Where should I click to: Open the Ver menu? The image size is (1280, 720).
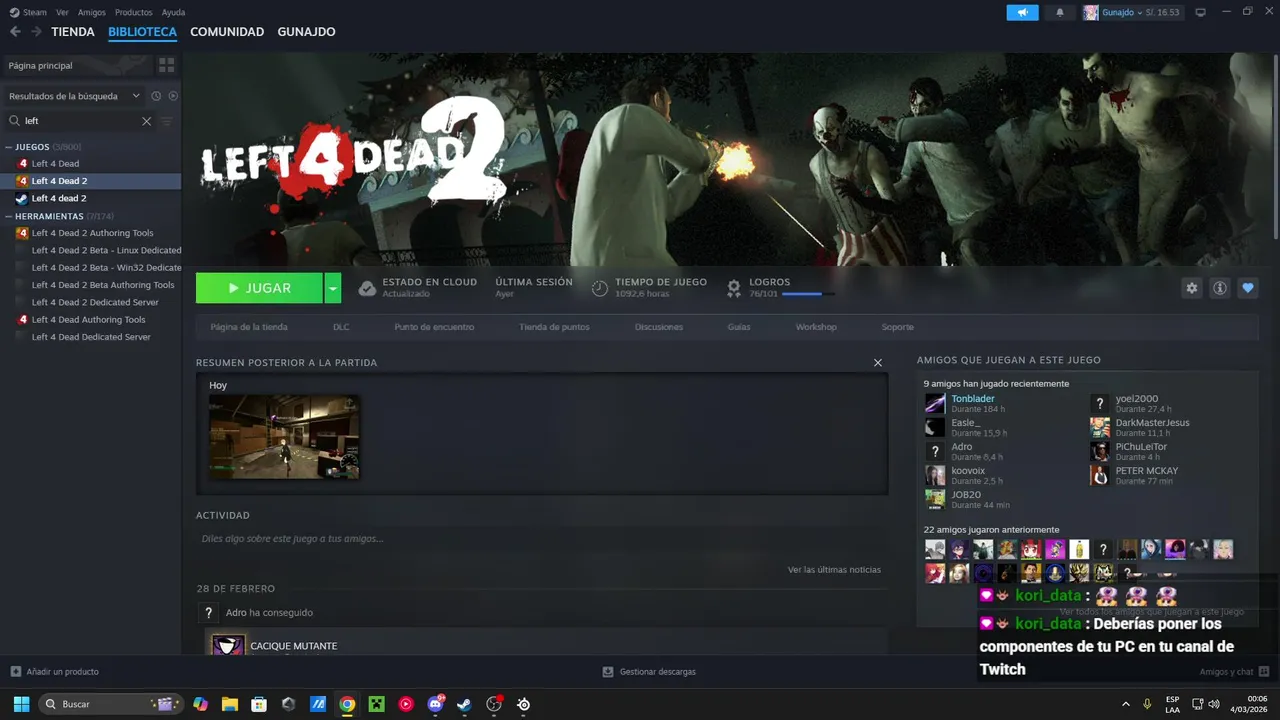pyautogui.click(x=62, y=12)
